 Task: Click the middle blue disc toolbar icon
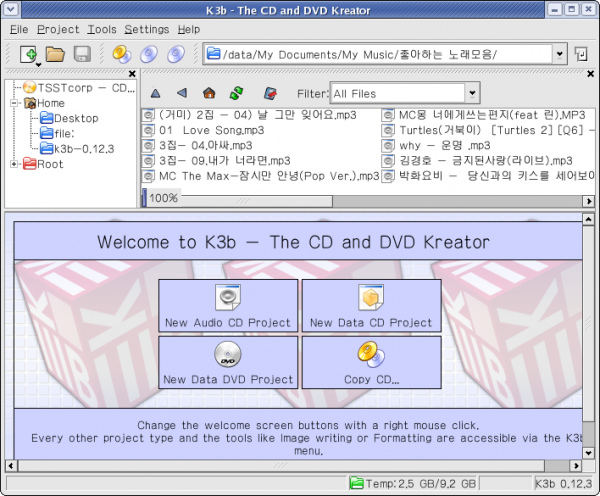pos(148,54)
